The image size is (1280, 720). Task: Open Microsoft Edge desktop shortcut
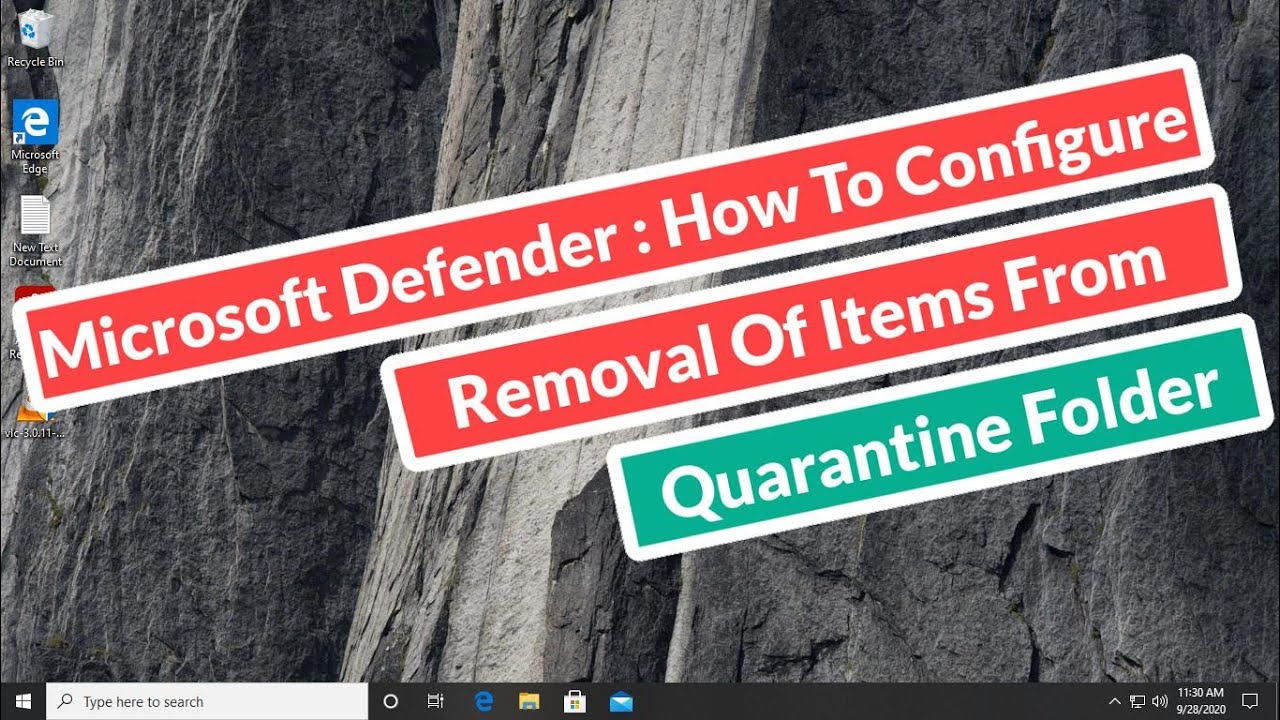(35, 137)
